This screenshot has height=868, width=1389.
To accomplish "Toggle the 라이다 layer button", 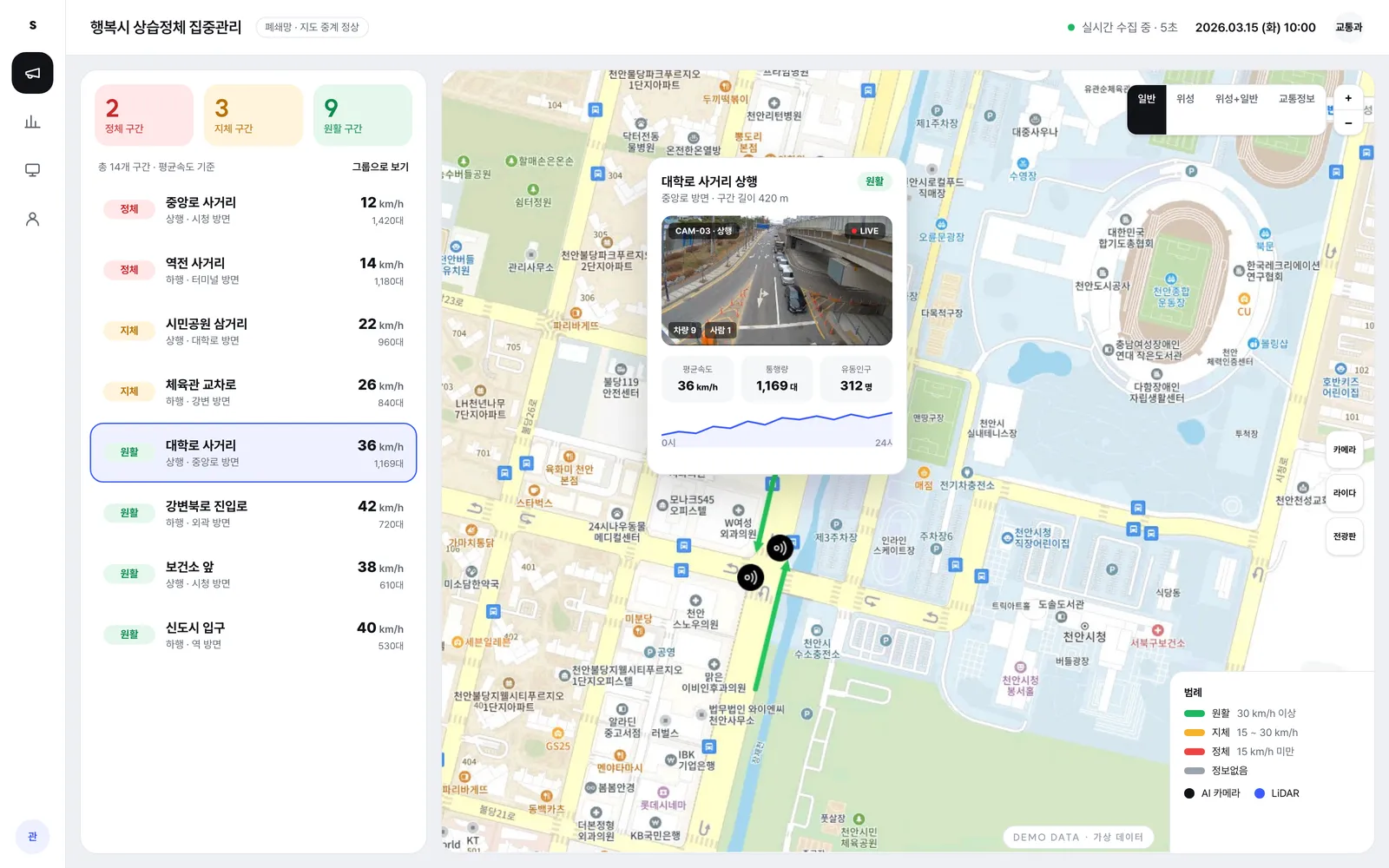I will pyautogui.click(x=1345, y=493).
